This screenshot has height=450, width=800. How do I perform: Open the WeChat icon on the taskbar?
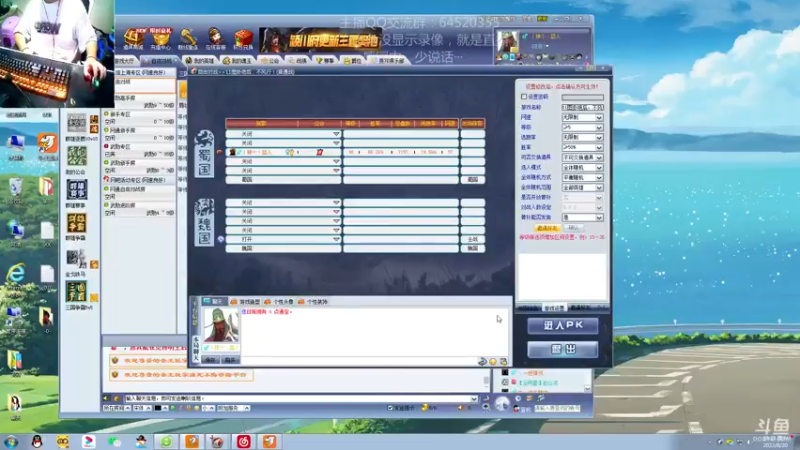click(114, 441)
